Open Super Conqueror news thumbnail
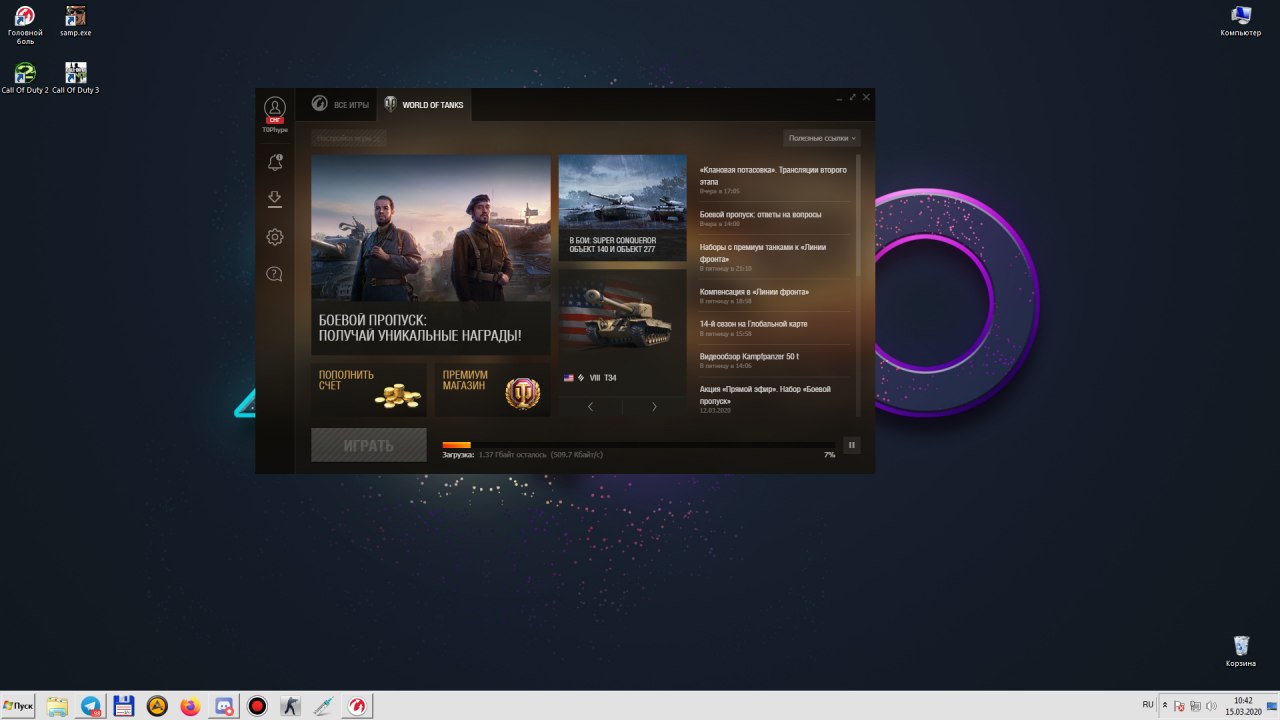Screen dimensions: 1280x720 [x=623, y=208]
